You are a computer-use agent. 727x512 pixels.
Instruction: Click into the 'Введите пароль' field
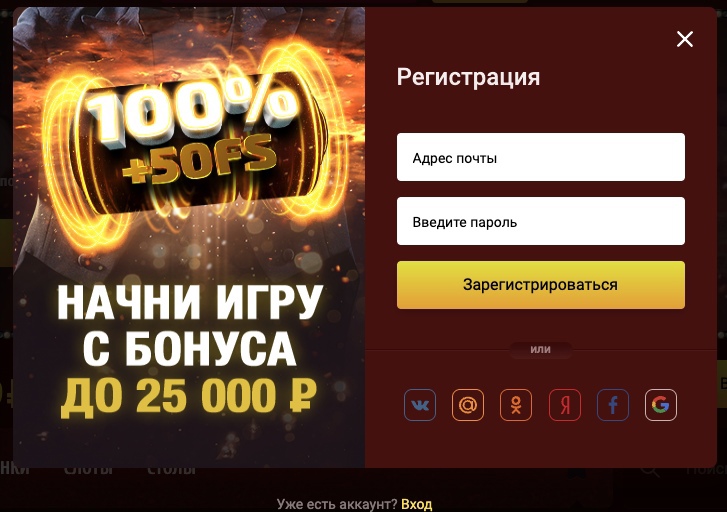541,221
